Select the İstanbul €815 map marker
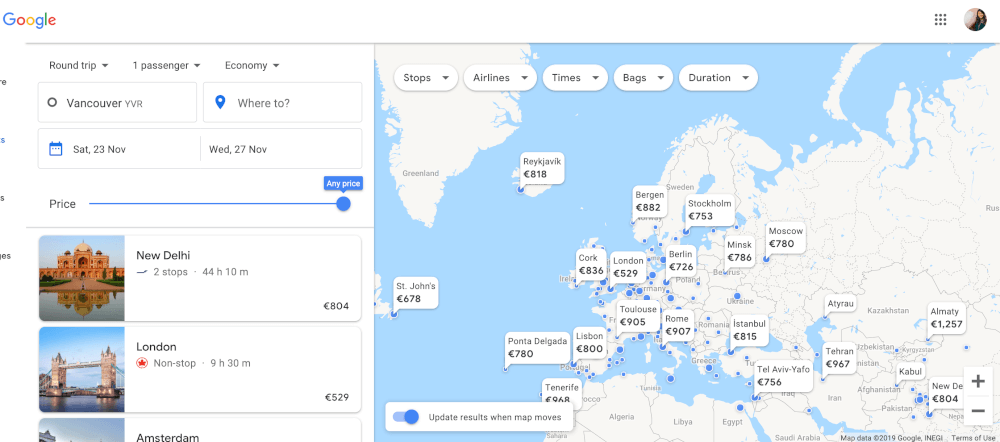 749,330
